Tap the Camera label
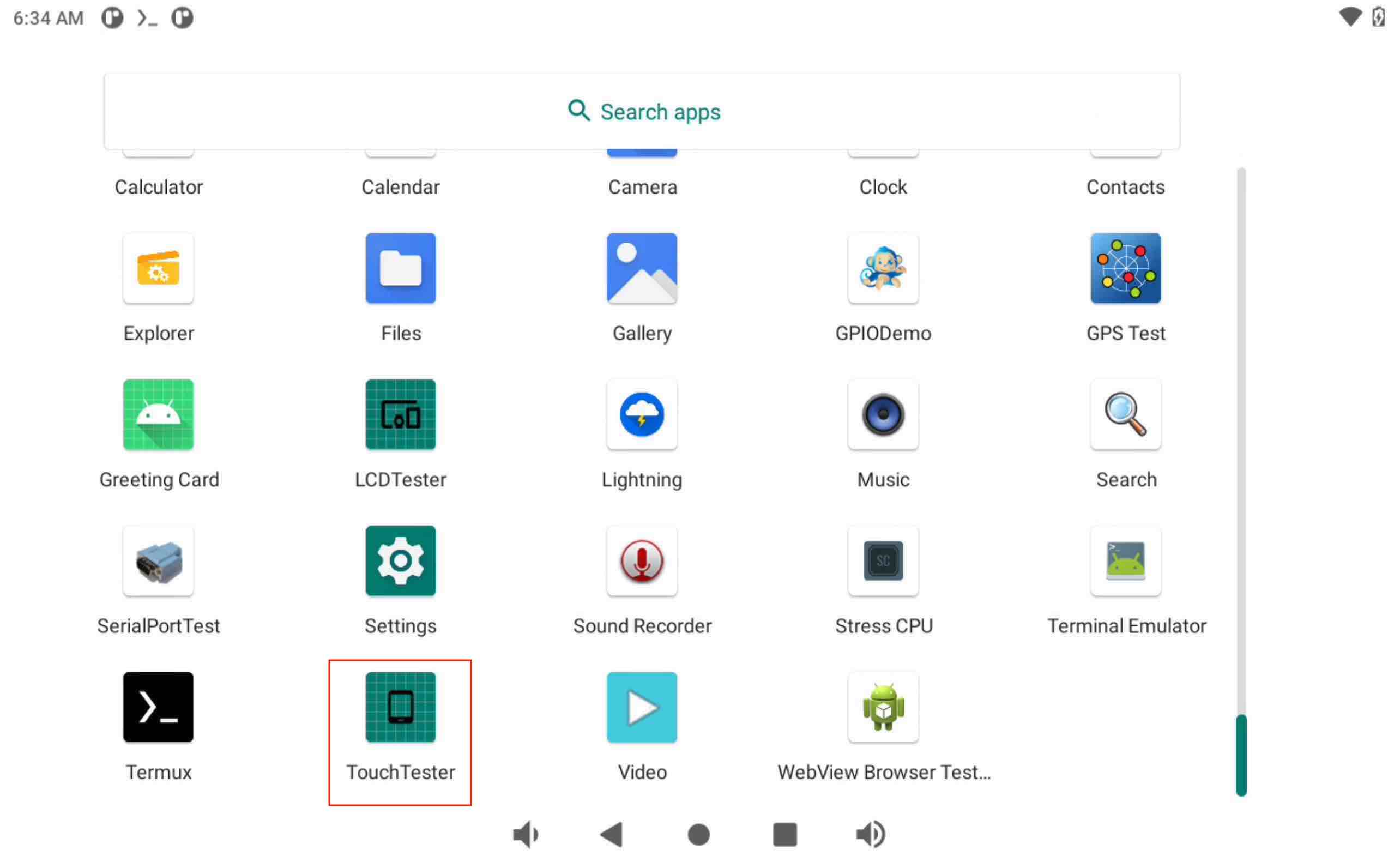The image size is (1388, 868). (642, 187)
